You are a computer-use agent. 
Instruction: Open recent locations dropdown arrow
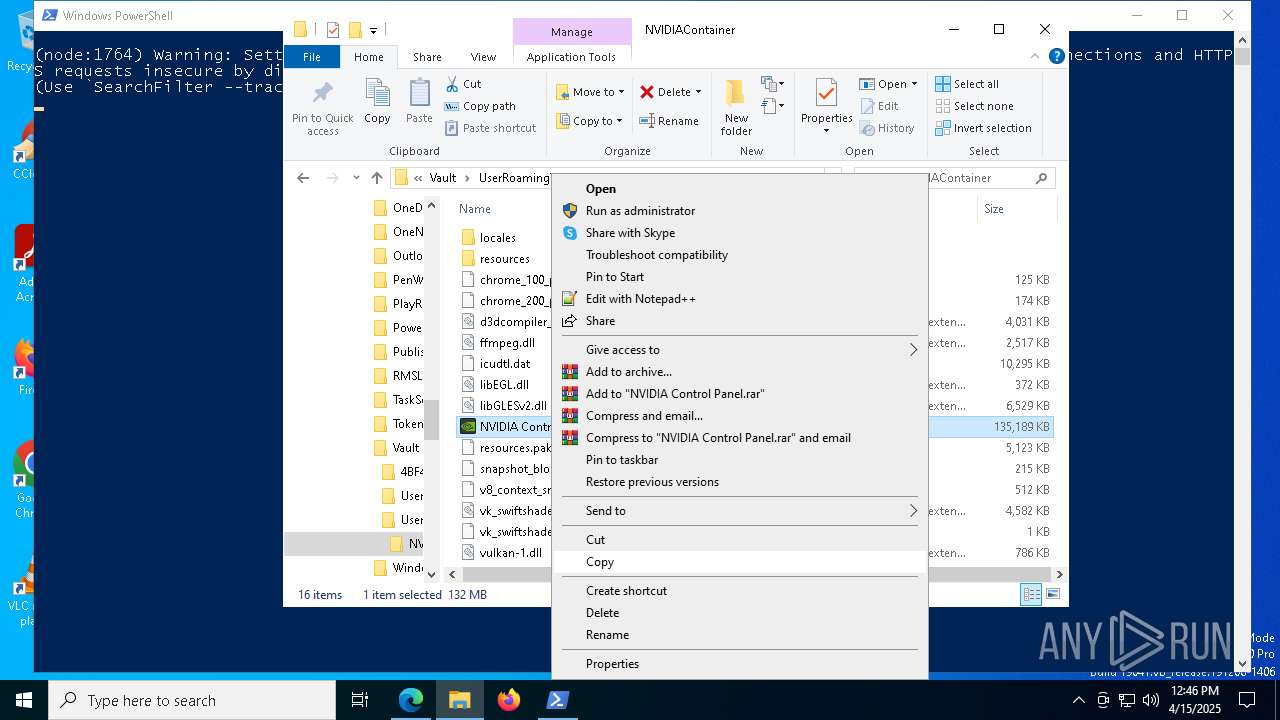click(356, 178)
